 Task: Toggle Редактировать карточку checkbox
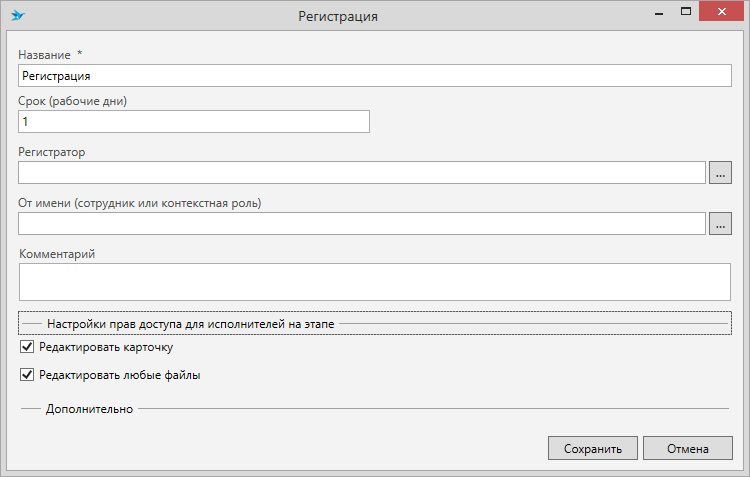pyautogui.click(x=27, y=348)
